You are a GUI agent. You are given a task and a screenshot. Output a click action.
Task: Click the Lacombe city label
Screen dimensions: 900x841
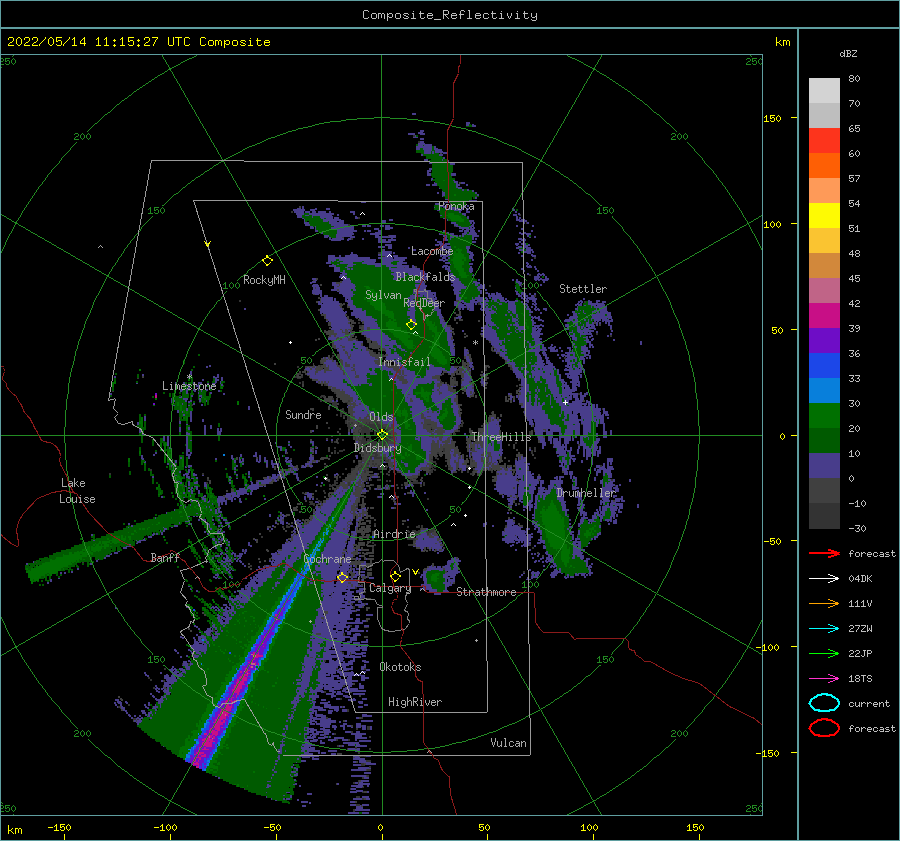[432, 251]
